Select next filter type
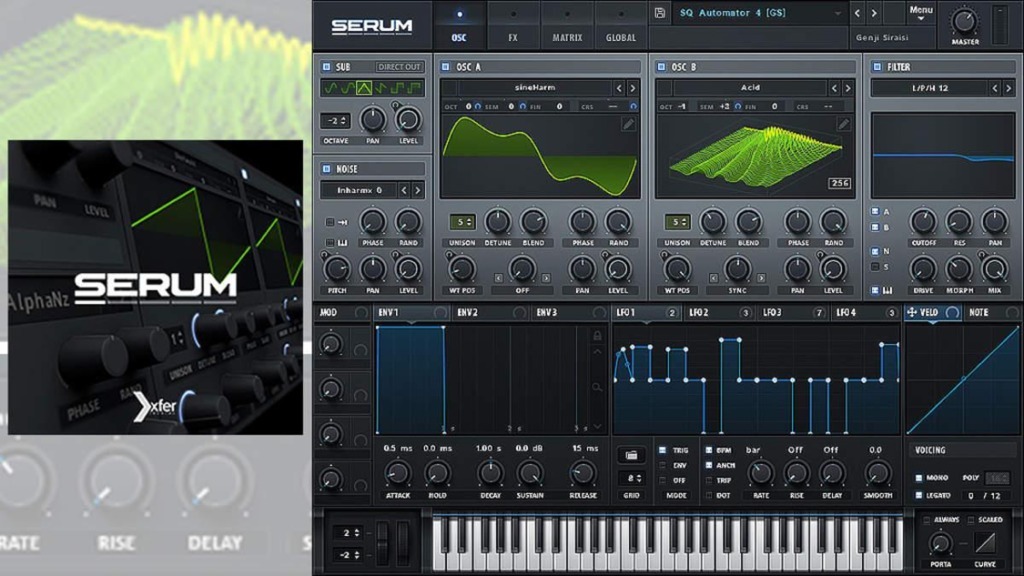1024x576 pixels. point(1008,88)
